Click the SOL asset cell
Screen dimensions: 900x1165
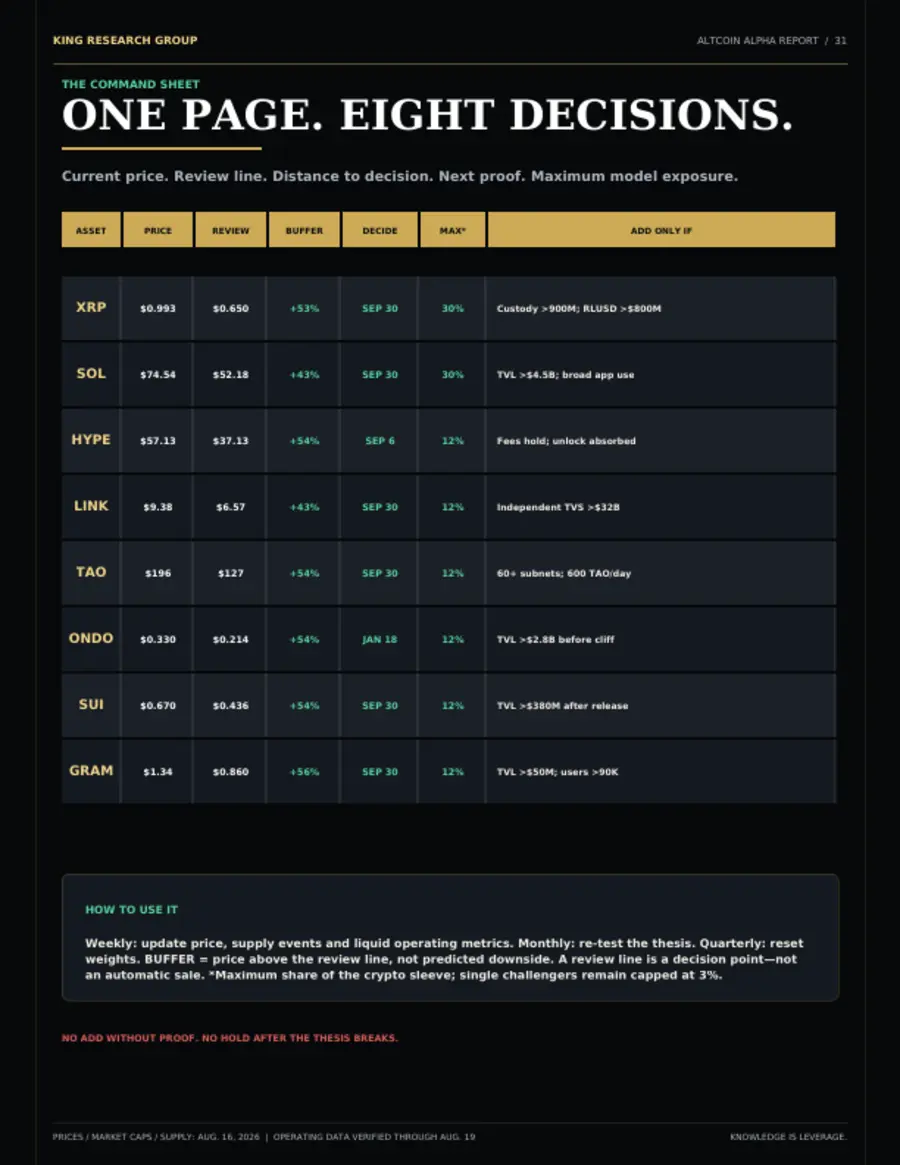click(x=91, y=373)
